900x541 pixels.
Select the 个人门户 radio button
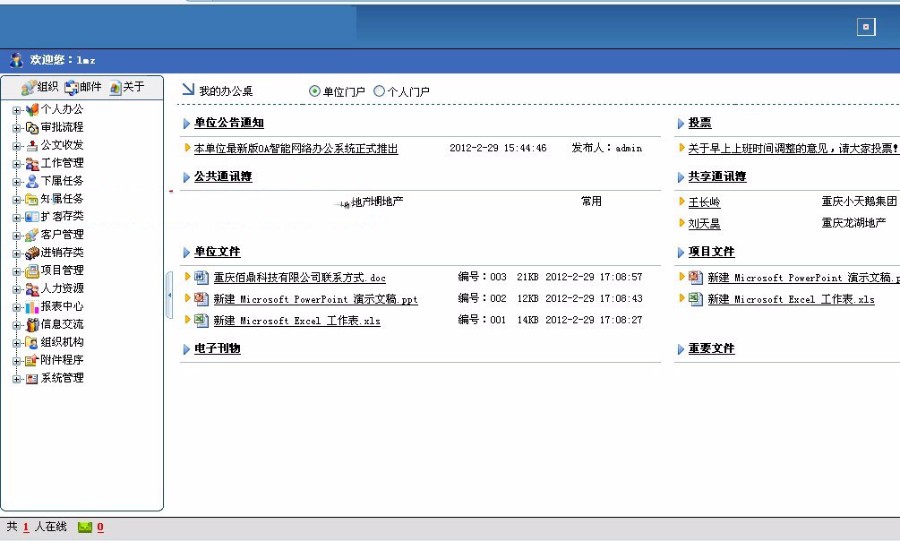coord(379,91)
